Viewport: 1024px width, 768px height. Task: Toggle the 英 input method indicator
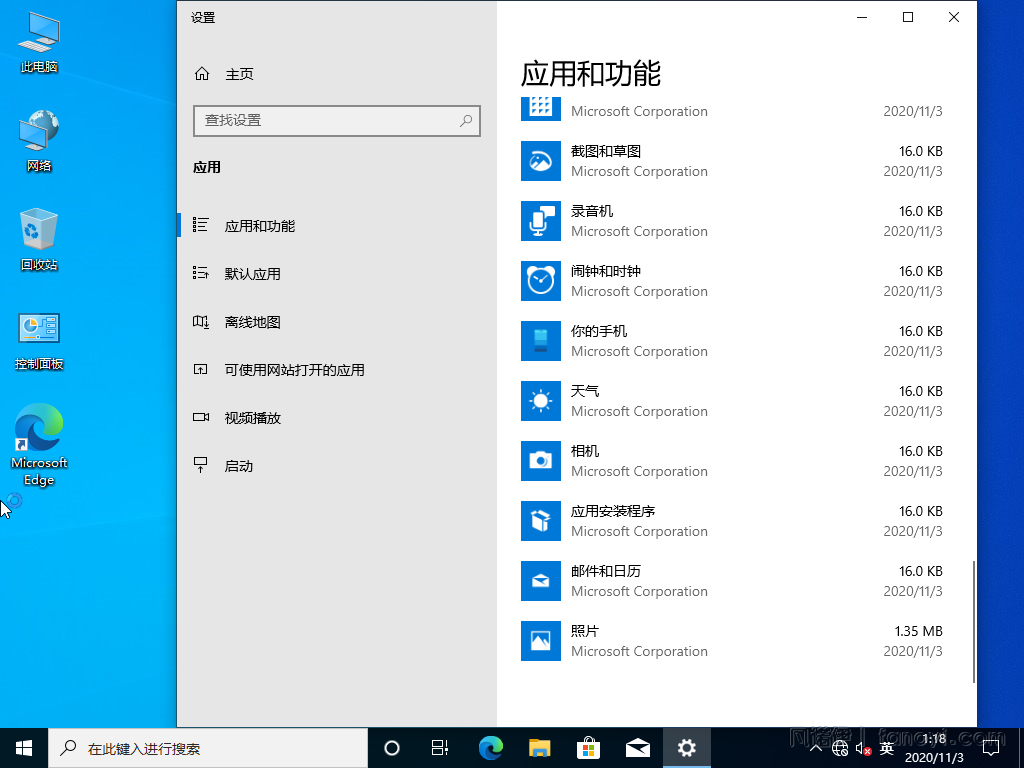[886, 748]
